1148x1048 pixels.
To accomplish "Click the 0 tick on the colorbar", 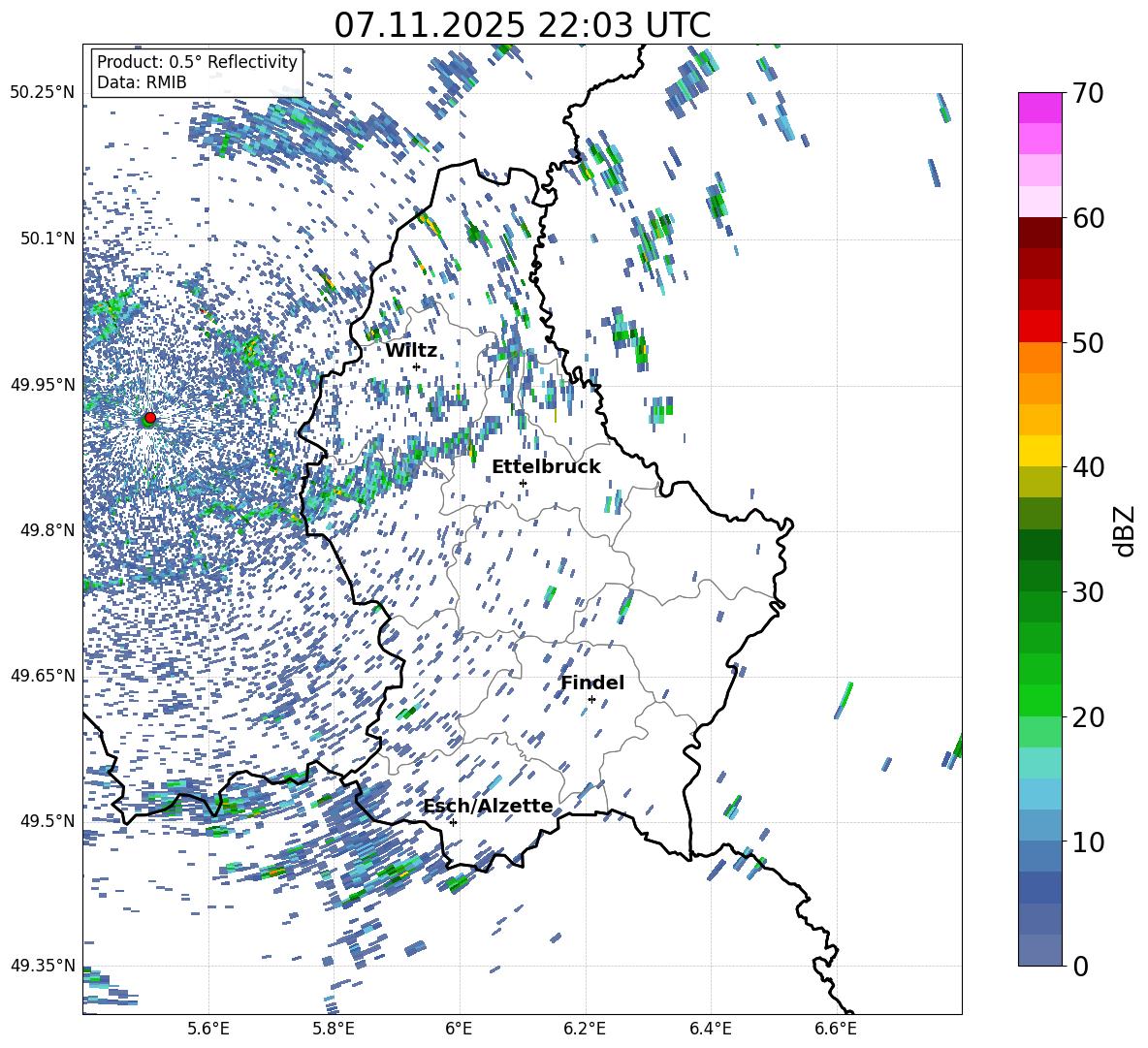I will point(1080,966).
